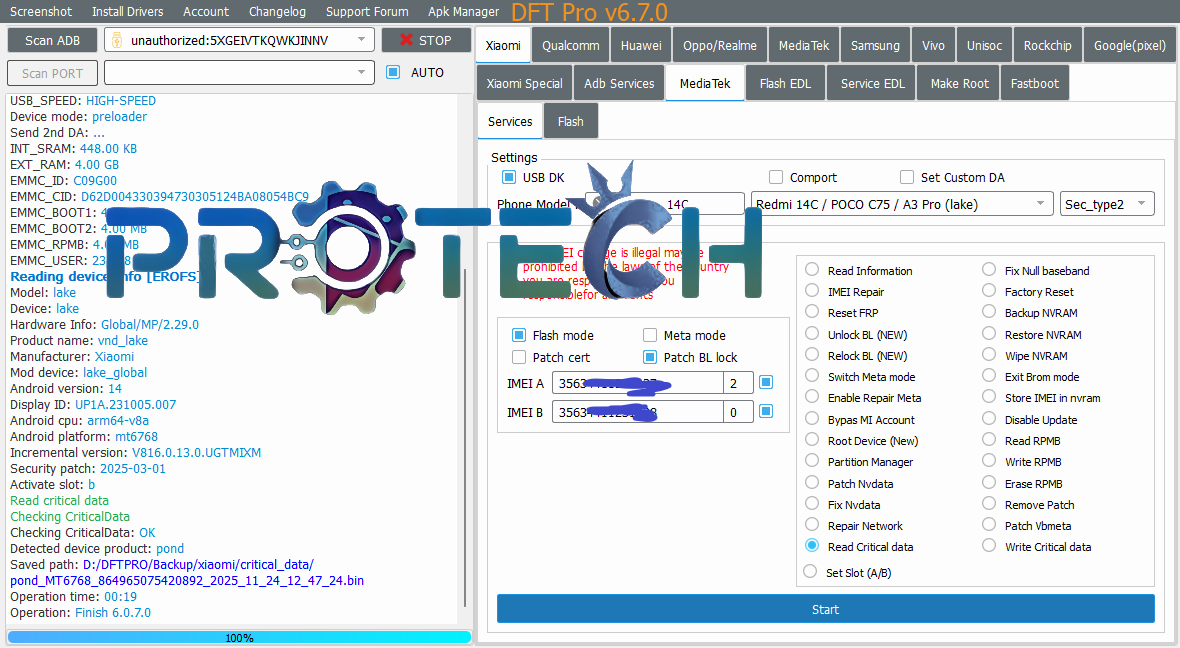Enable the AUTO checkbox
The image size is (1180, 648).
pyautogui.click(x=393, y=72)
